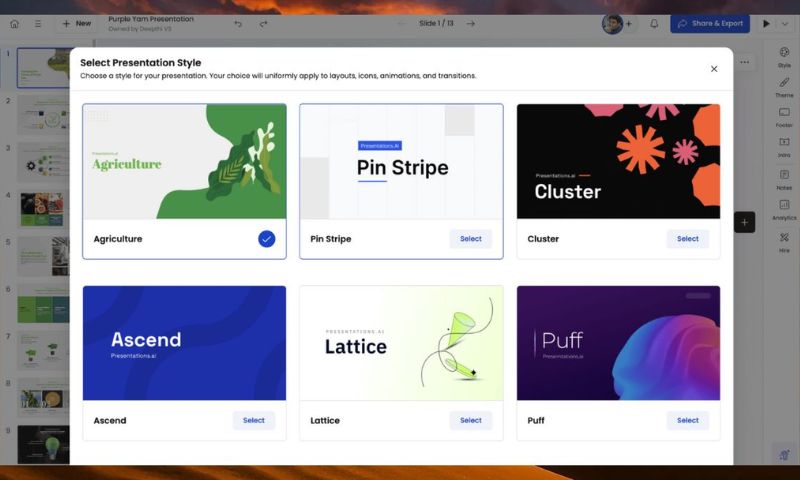Click the Undo arrow icon
The height and width of the screenshot is (480, 800).
(x=238, y=23)
